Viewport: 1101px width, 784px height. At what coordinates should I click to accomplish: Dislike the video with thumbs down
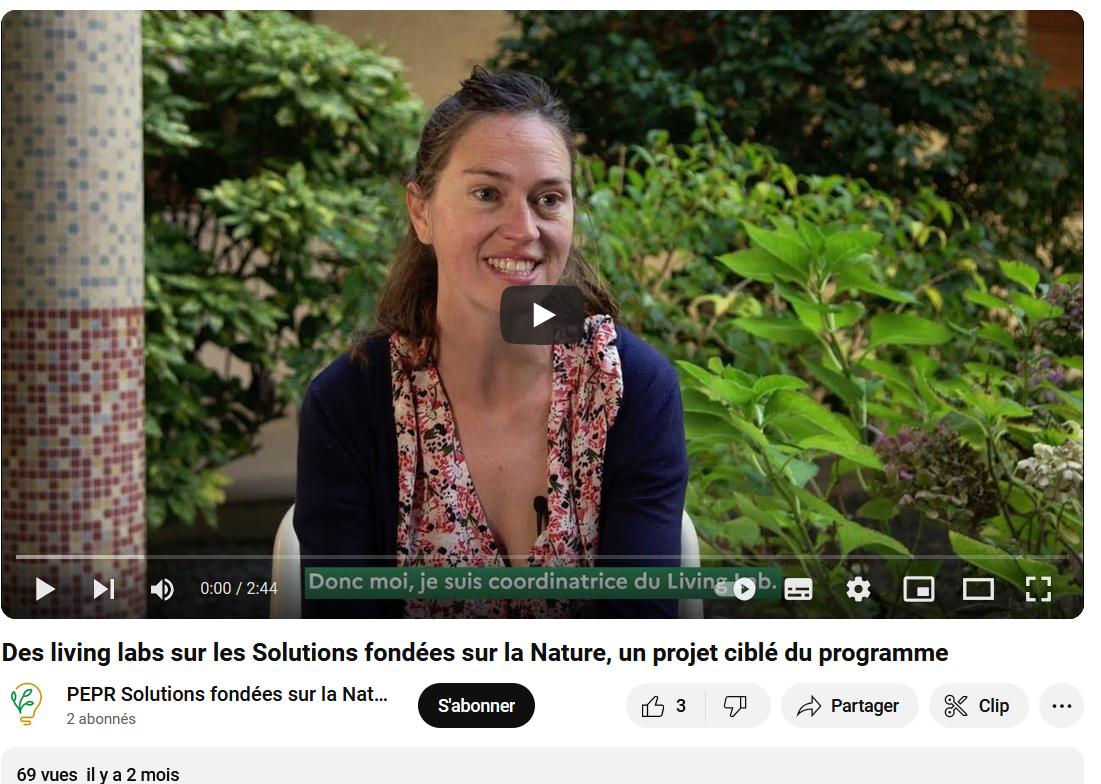click(x=736, y=705)
